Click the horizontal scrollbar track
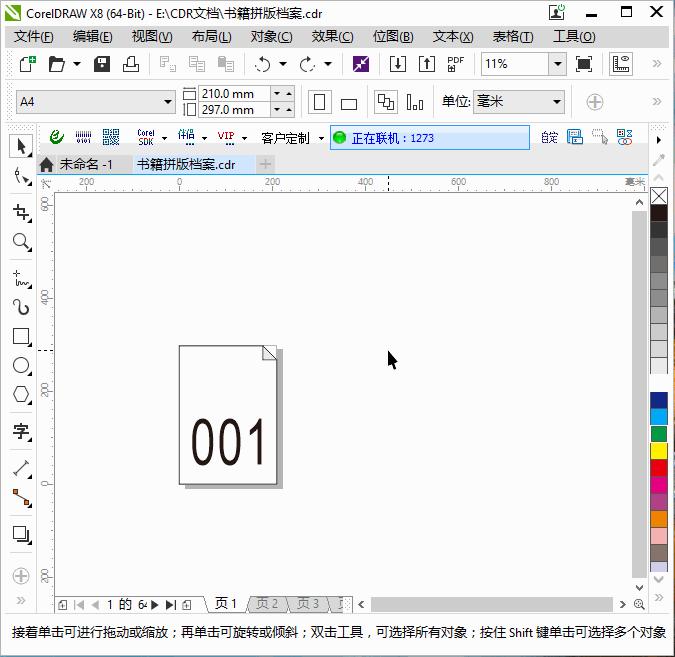This screenshot has width=675, height=657. pos(492,604)
